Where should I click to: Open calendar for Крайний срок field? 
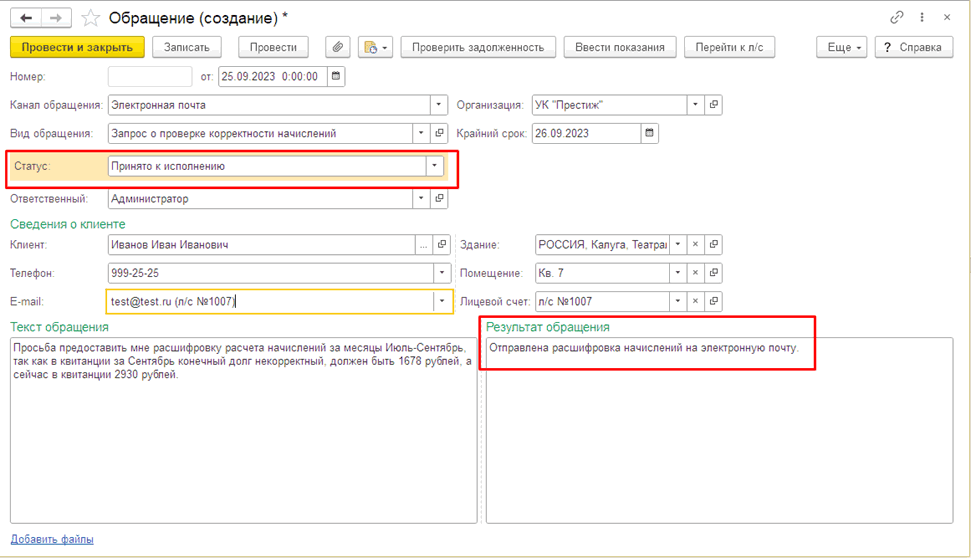pyautogui.click(x=650, y=133)
